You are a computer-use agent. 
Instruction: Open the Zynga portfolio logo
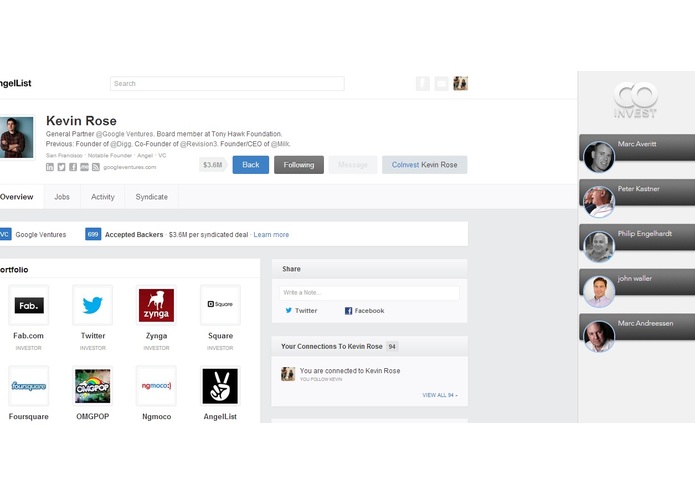pyautogui.click(x=156, y=305)
